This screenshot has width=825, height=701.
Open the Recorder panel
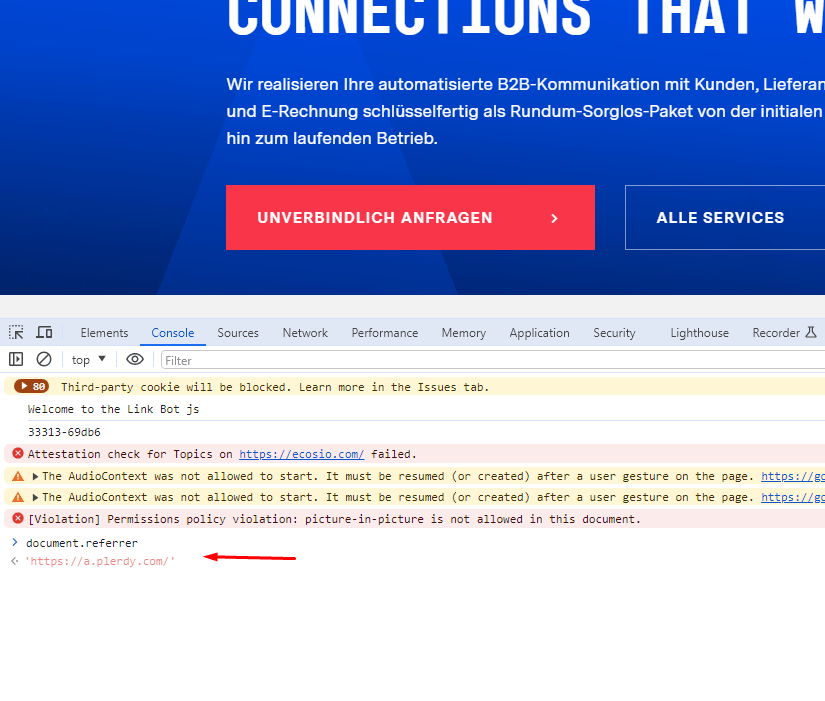click(778, 332)
